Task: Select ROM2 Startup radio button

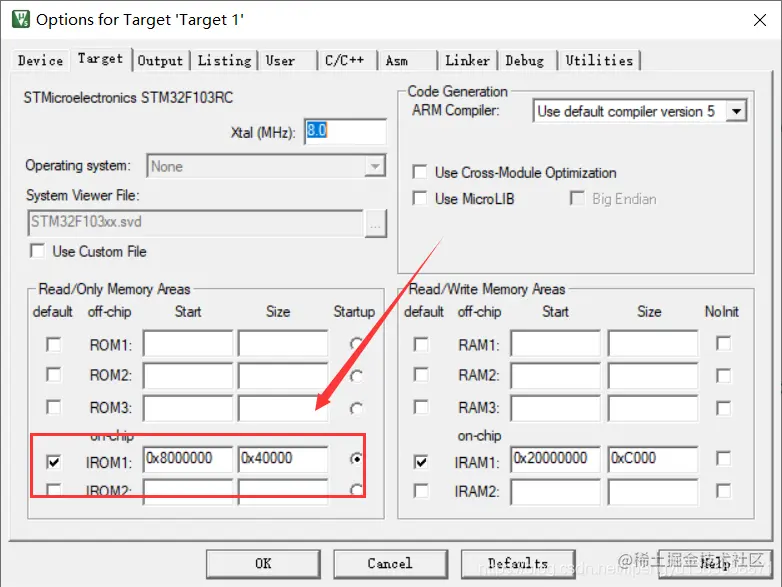Action: click(356, 376)
